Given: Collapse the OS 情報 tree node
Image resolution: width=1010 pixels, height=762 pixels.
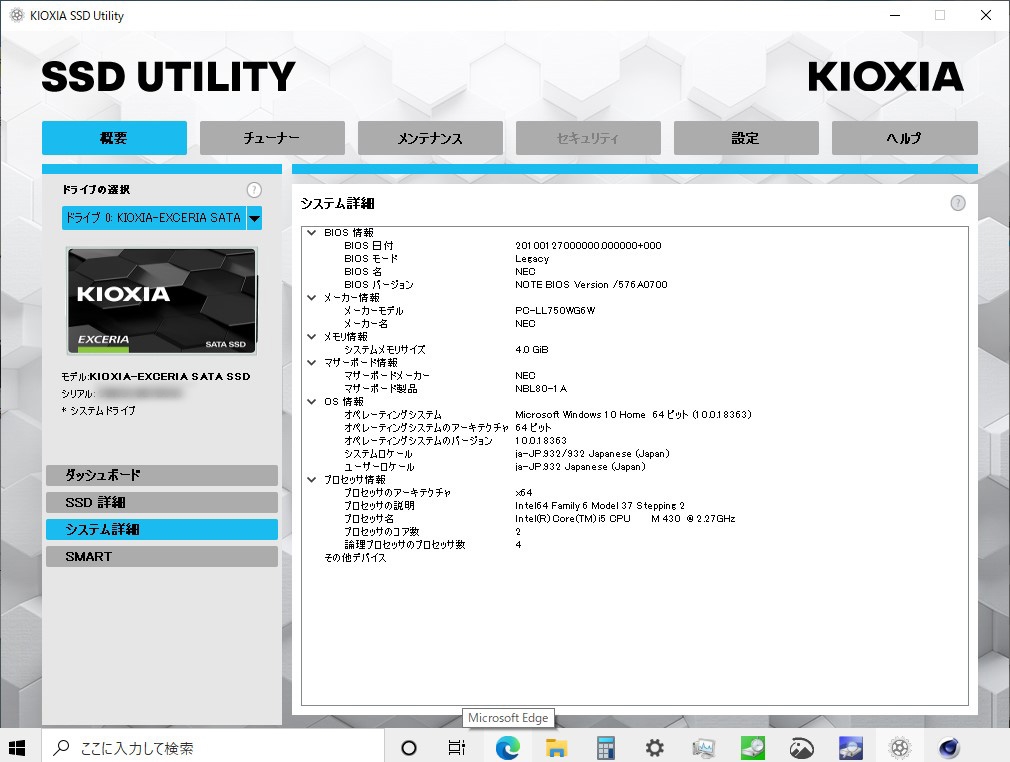Looking at the screenshot, I should pyautogui.click(x=312, y=401).
